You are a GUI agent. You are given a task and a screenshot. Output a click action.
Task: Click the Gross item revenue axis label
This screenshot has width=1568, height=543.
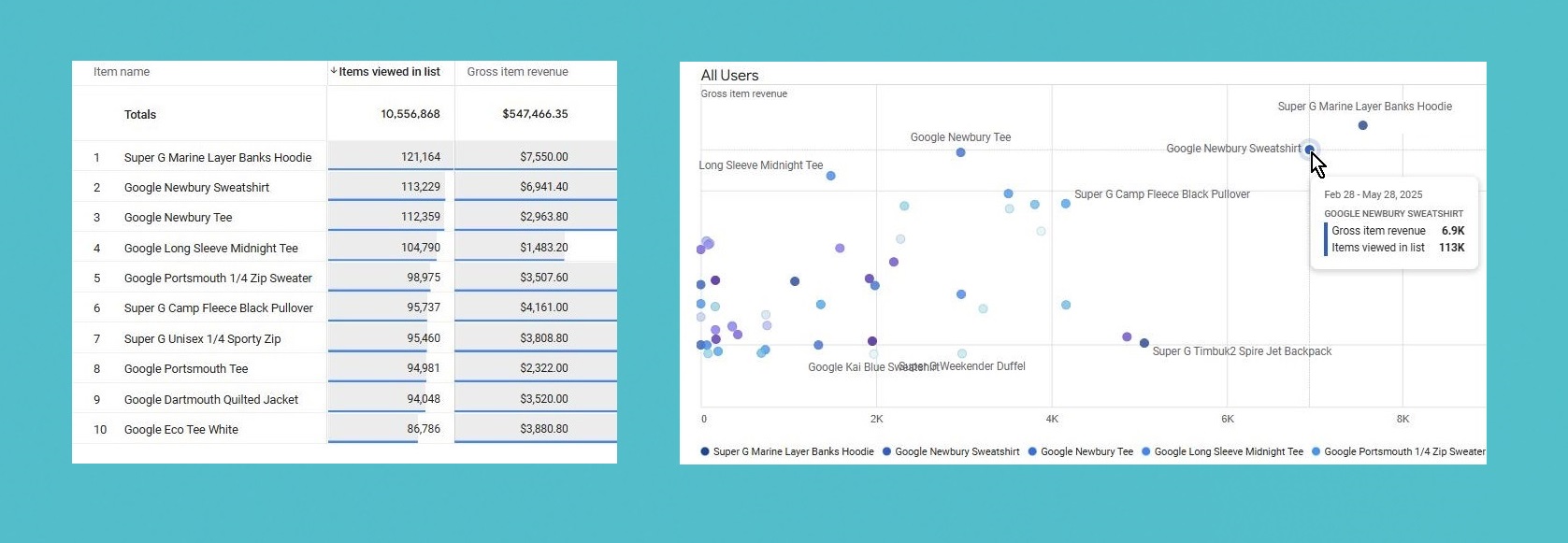[x=744, y=93]
